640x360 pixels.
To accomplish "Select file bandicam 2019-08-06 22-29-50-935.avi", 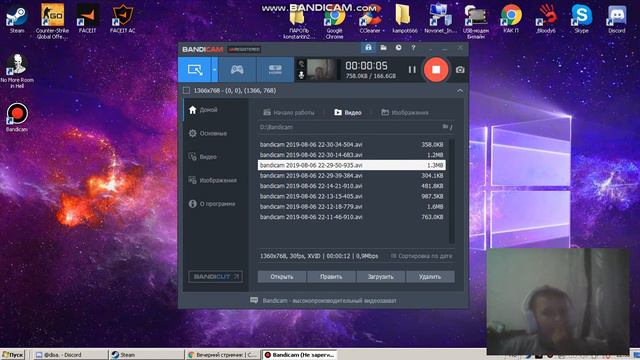I will point(351,165).
